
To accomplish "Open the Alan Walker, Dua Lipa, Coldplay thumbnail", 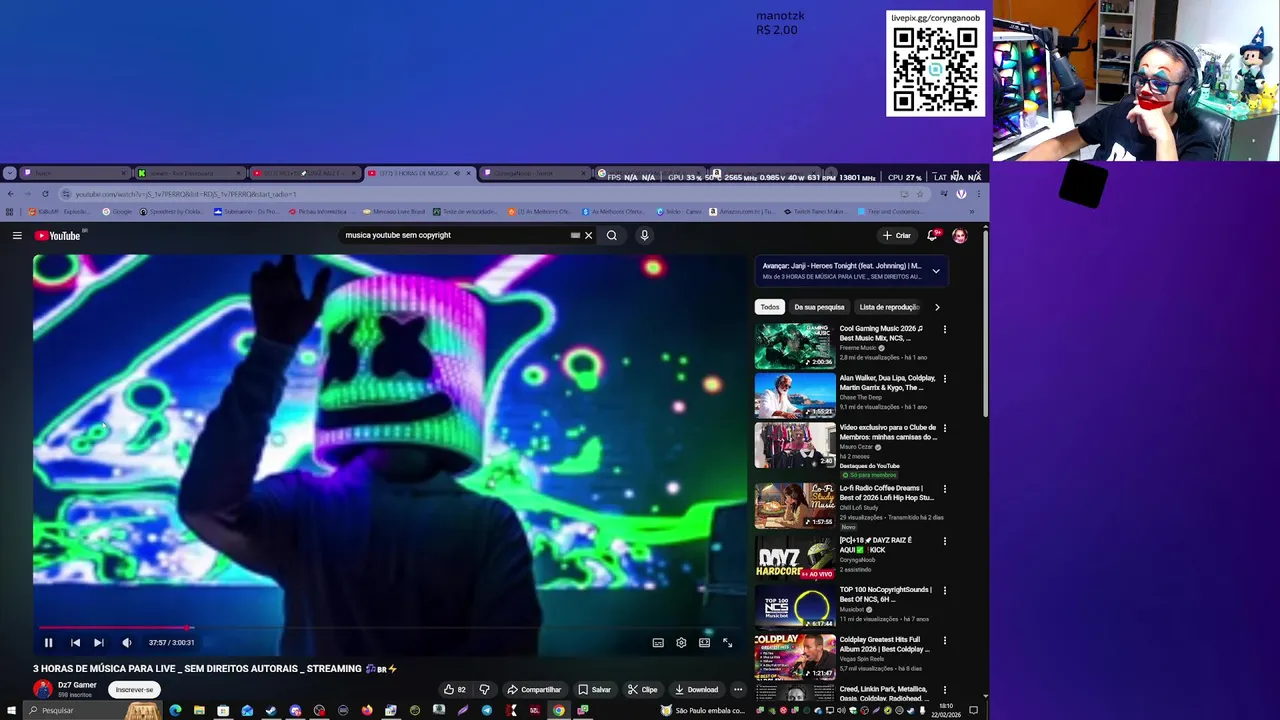I will 795,395.
